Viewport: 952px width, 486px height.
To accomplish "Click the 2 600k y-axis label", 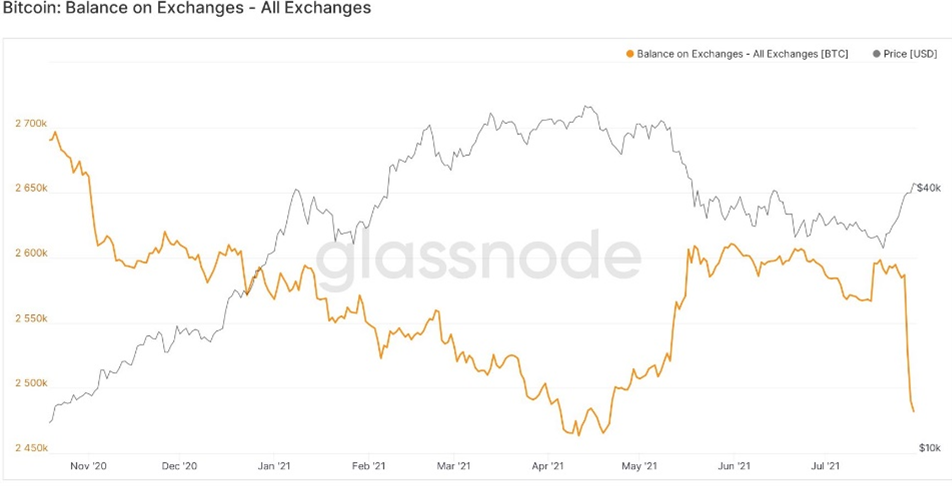I will (32, 254).
